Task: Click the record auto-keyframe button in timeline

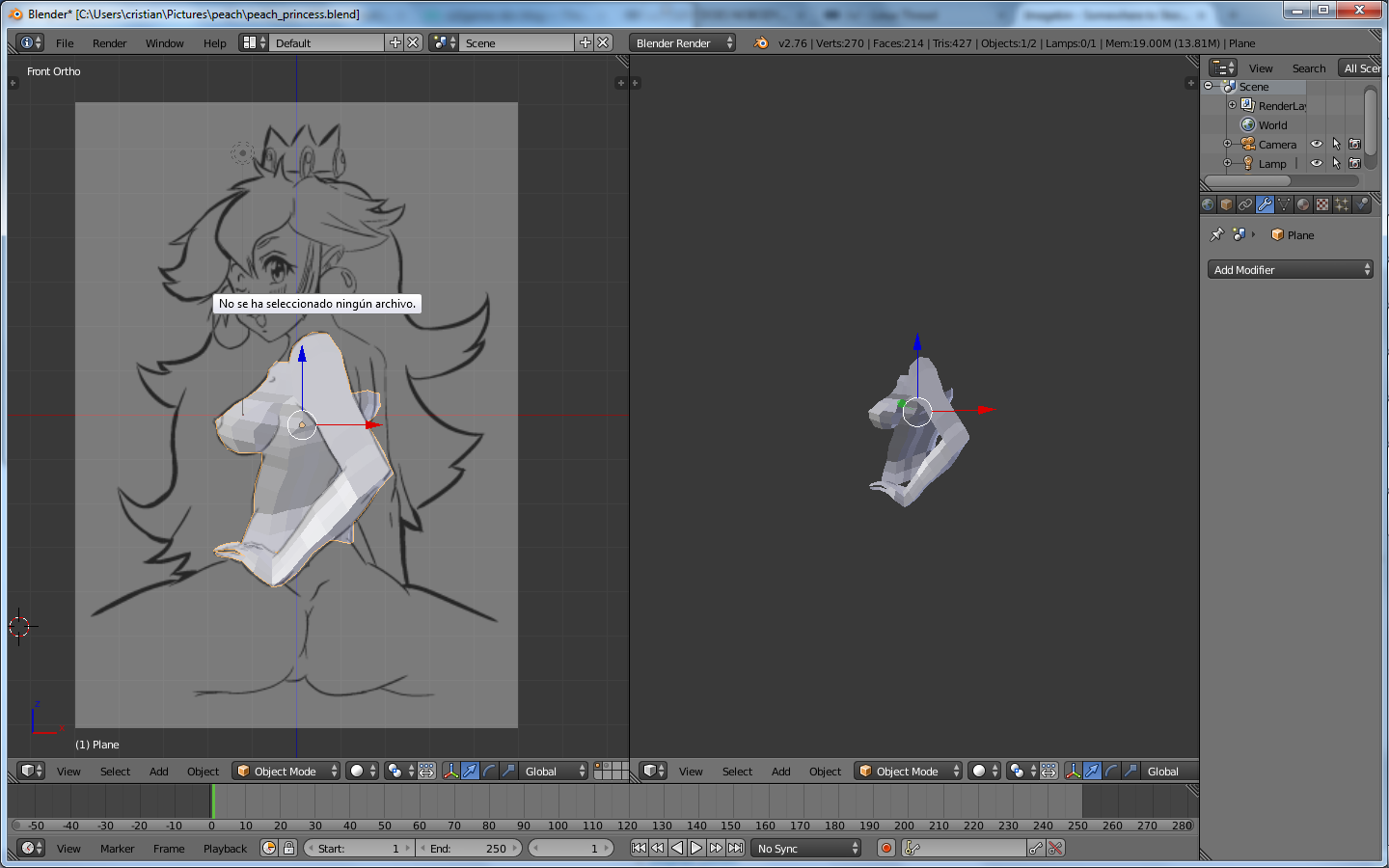Action: (886, 848)
